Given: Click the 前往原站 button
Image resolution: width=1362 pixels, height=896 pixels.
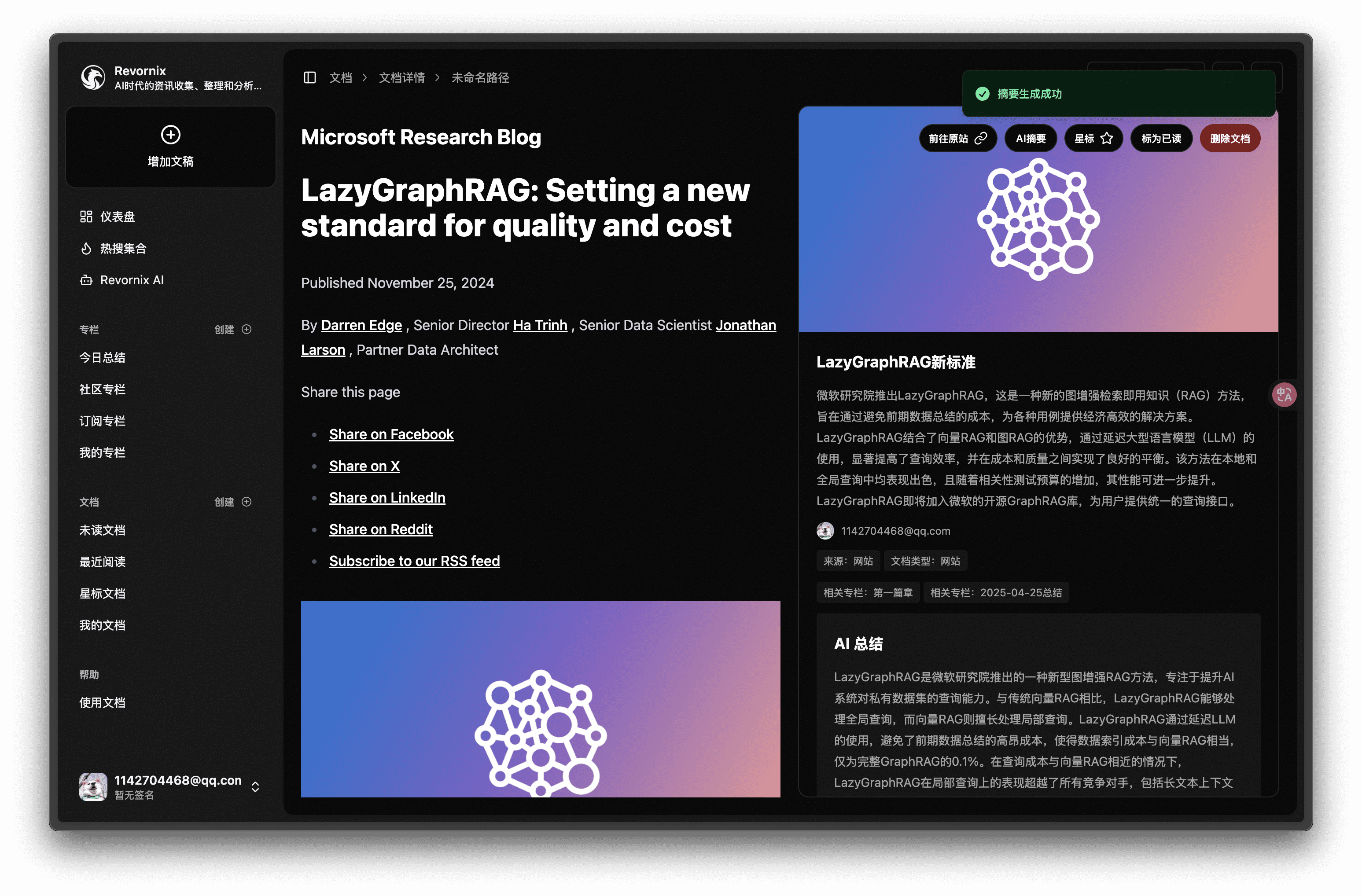Looking at the screenshot, I should tap(957, 139).
